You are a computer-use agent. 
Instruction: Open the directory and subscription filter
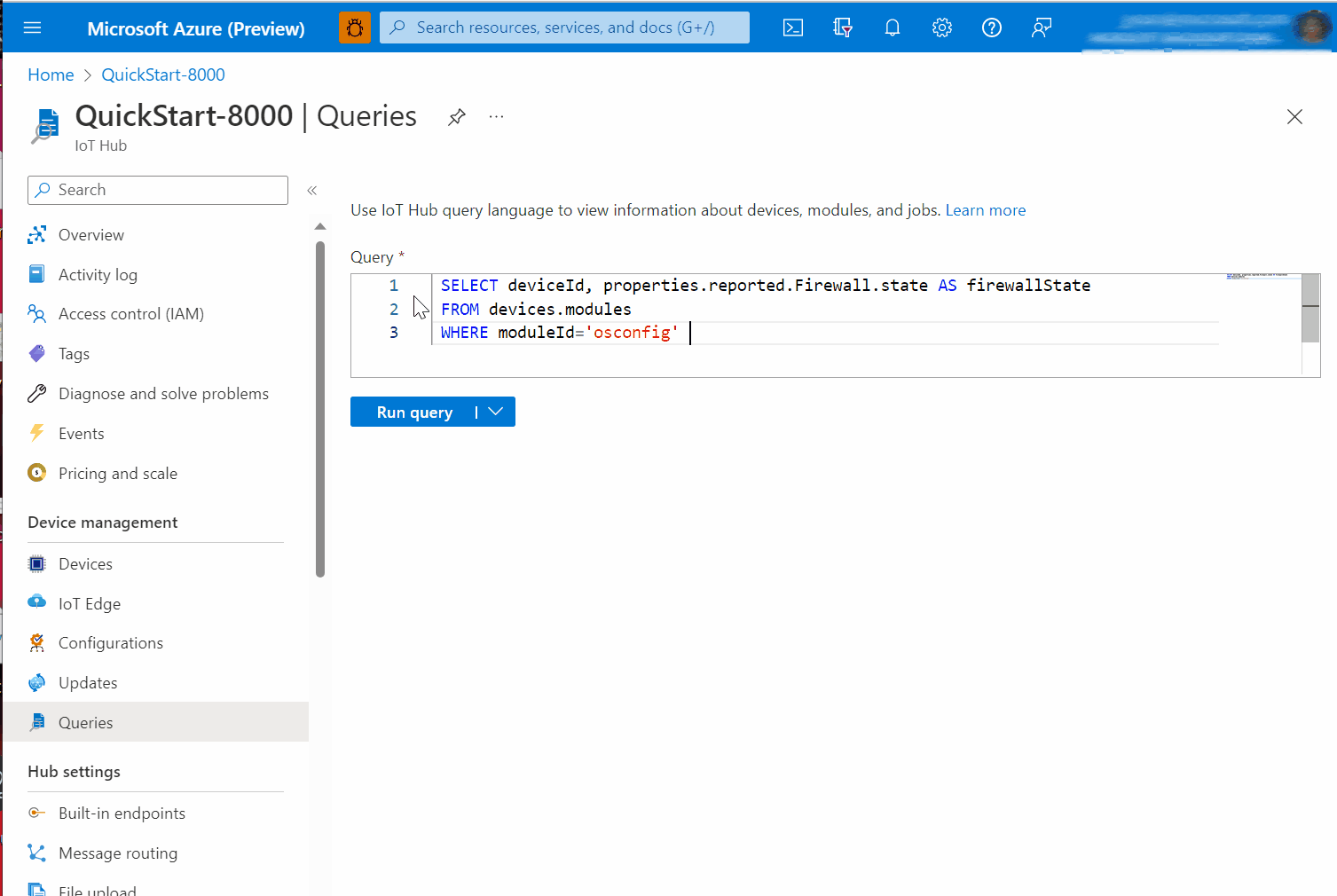tap(843, 28)
